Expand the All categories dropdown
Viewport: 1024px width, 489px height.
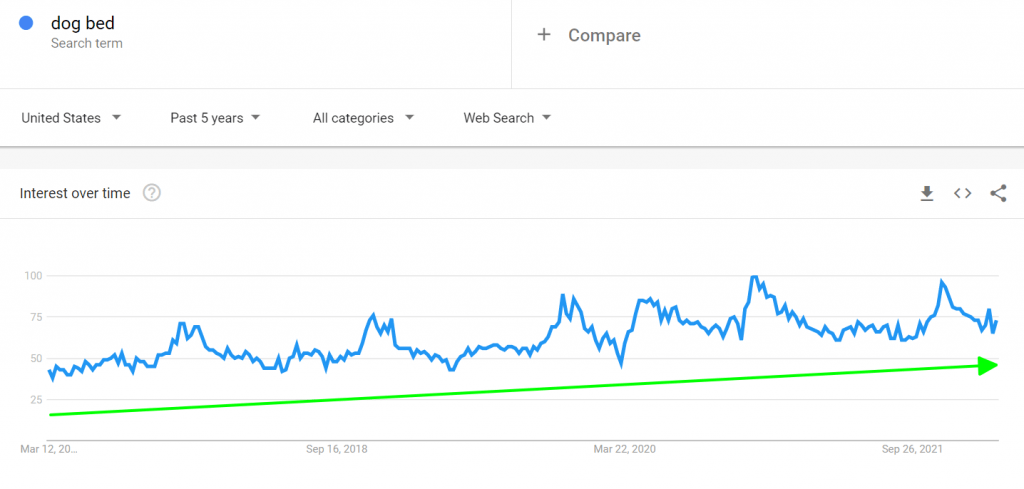(362, 118)
